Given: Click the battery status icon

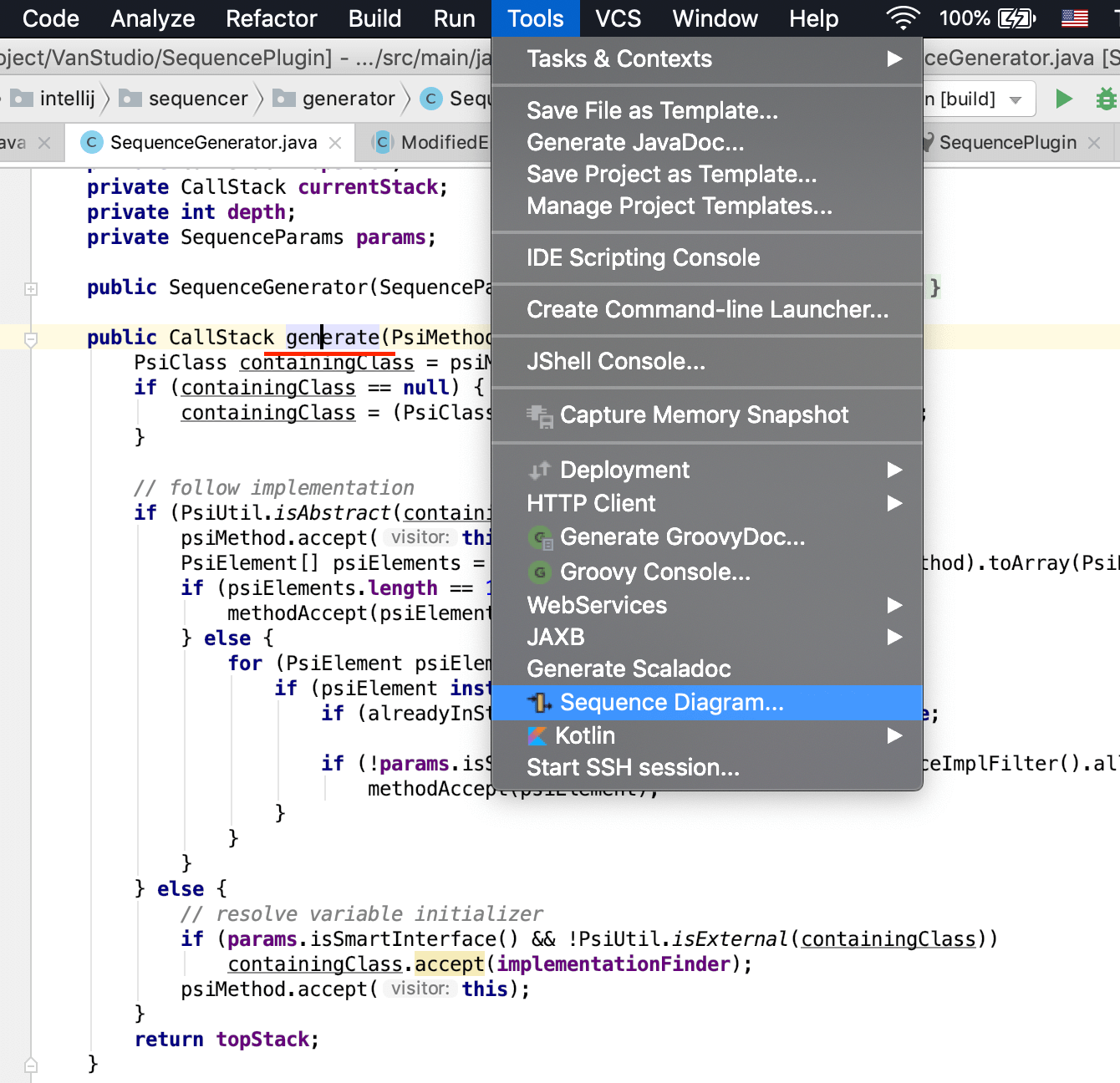Looking at the screenshot, I should [x=1017, y=18].
